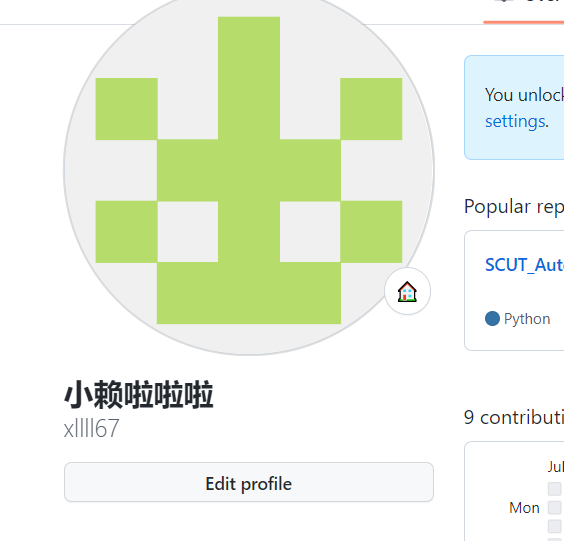
Task: Click the Edit profile button
Action: 249,482
